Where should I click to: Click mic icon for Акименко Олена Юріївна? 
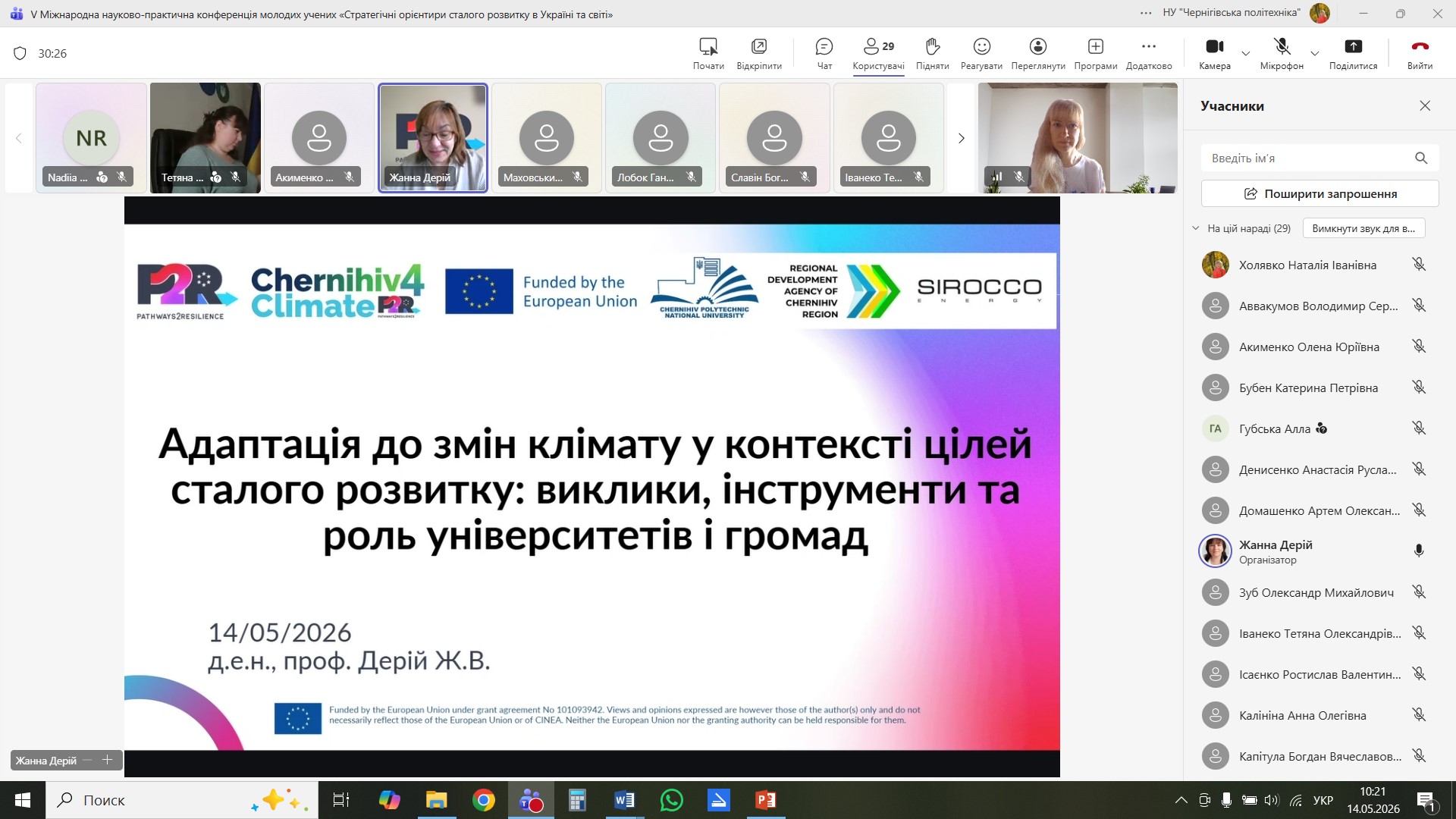coord(1419,347)
